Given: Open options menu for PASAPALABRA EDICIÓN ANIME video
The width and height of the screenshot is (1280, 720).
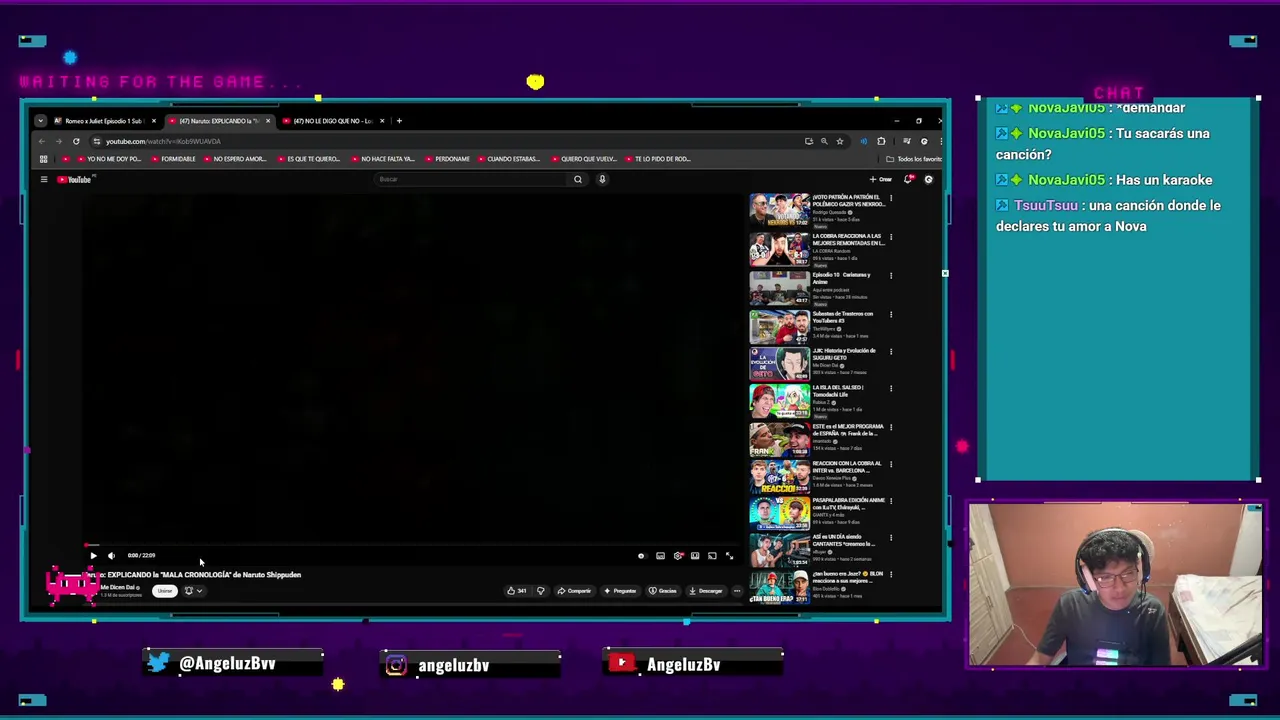Looking at the screenshot, I should coord(891,501).
